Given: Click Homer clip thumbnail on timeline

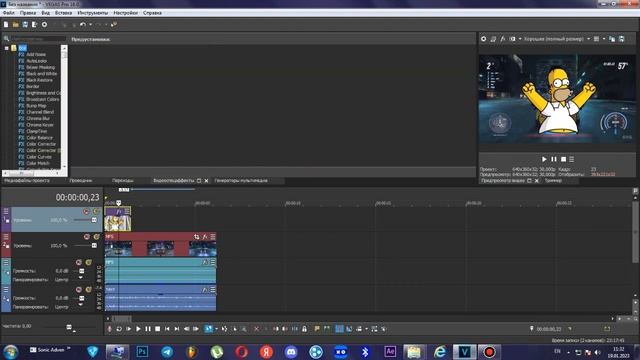Looking at the screenshot, I should [118, 223].
